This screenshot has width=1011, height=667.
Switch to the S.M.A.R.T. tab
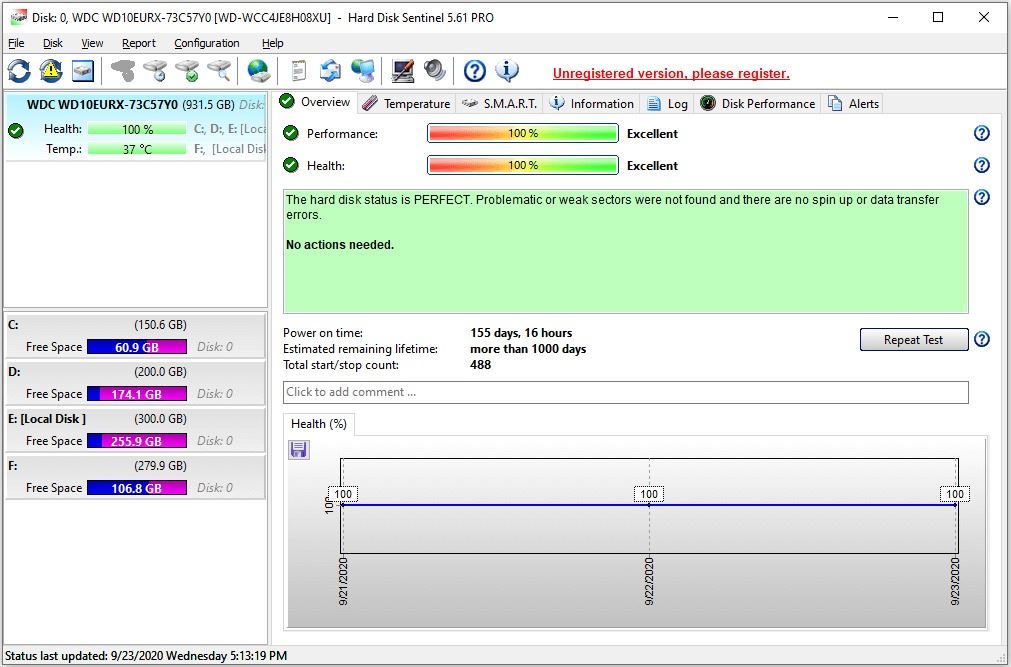[x=500, y=103]
